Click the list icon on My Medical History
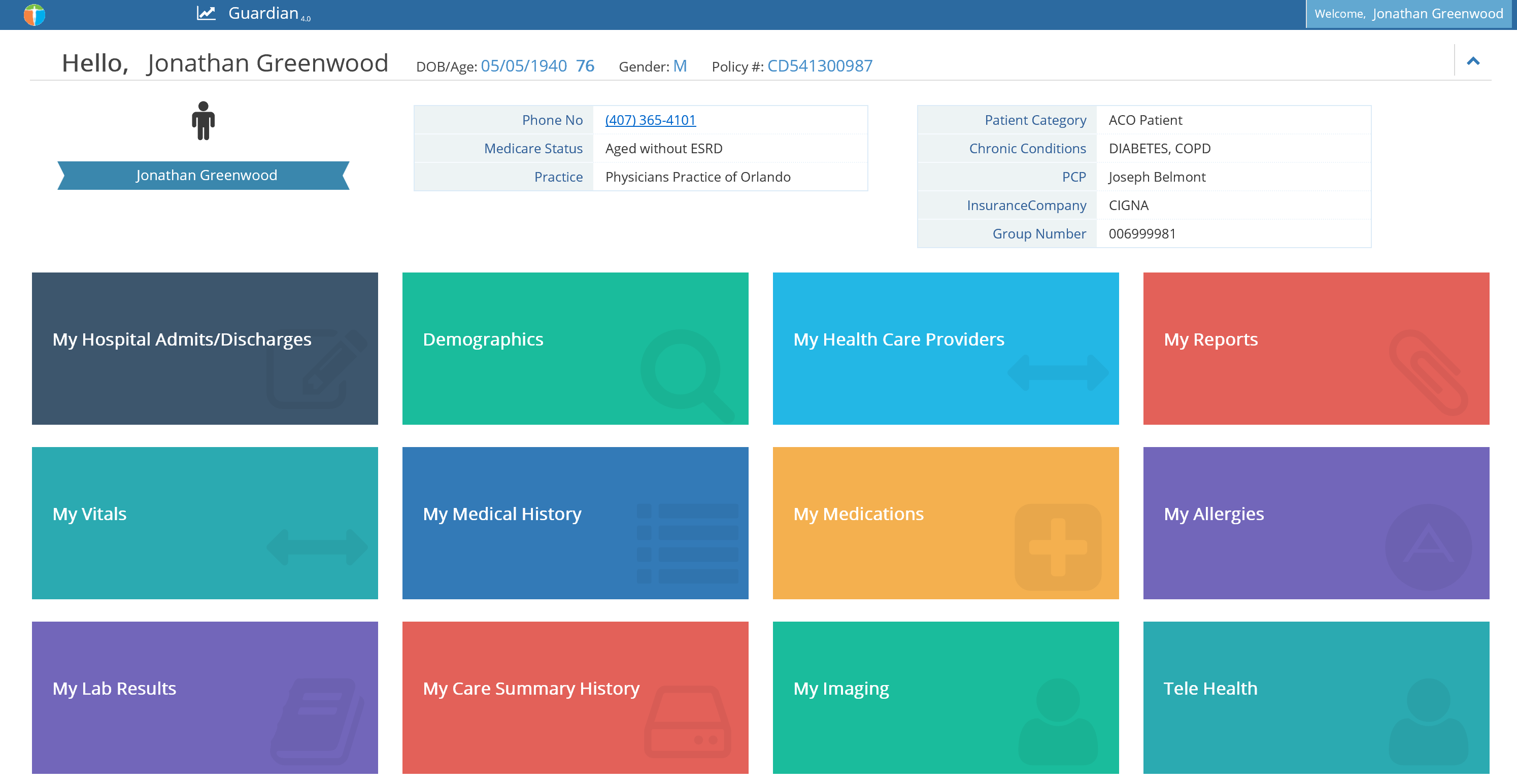Screen dimensions: 1517x784 tap(687, 543)
